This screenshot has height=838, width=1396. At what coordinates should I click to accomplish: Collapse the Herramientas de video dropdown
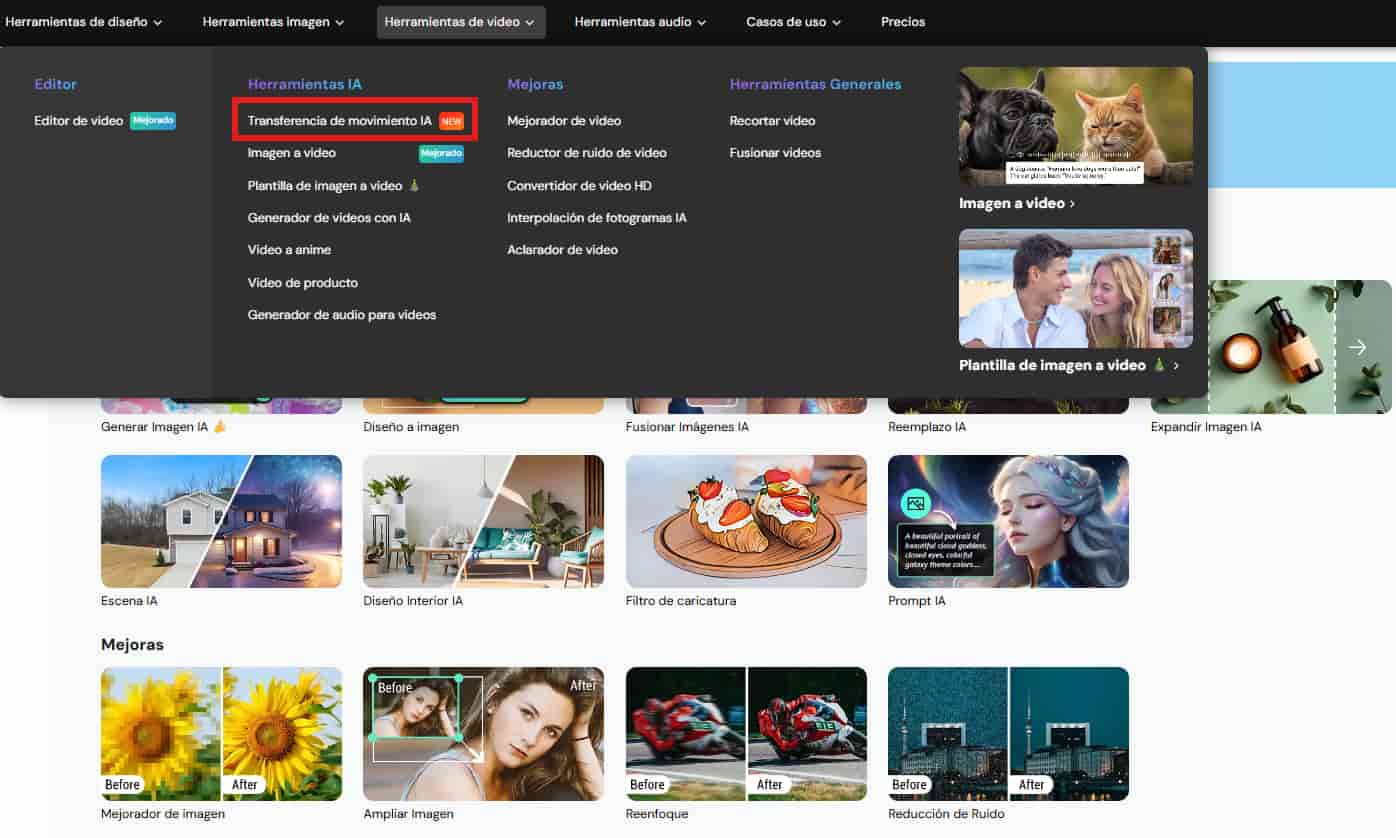coord(460,22)
